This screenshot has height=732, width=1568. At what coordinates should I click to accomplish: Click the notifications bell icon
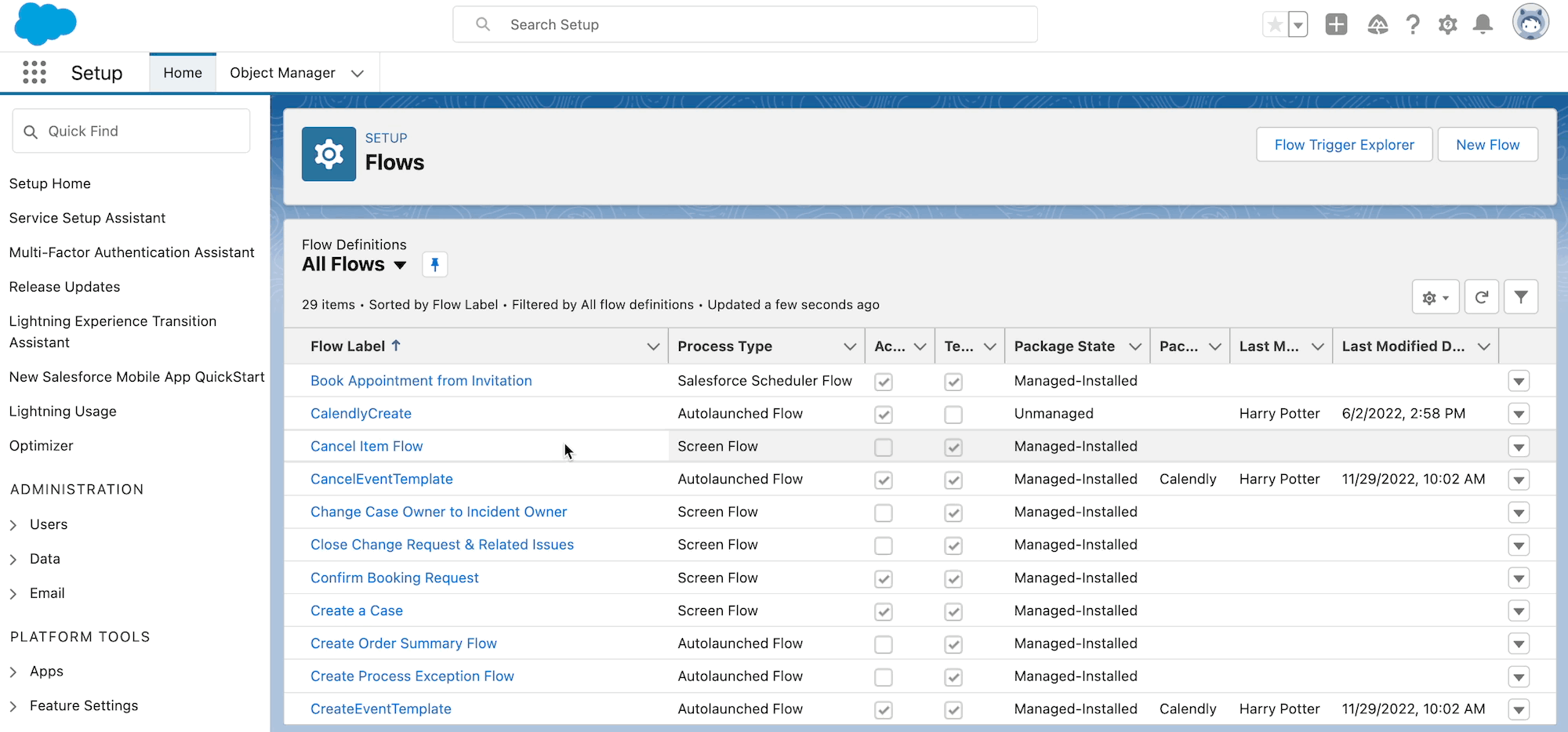(1483, 25)
